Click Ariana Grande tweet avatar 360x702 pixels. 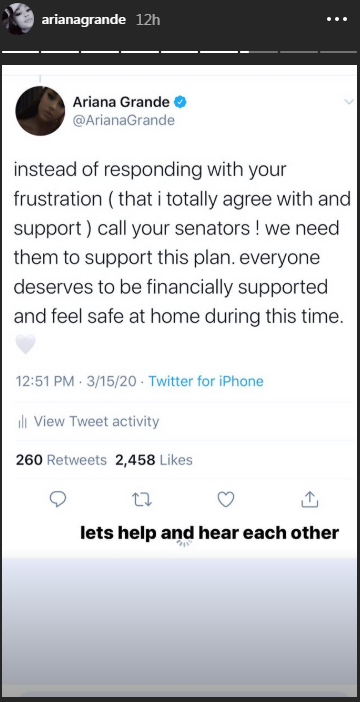[40, 111]
